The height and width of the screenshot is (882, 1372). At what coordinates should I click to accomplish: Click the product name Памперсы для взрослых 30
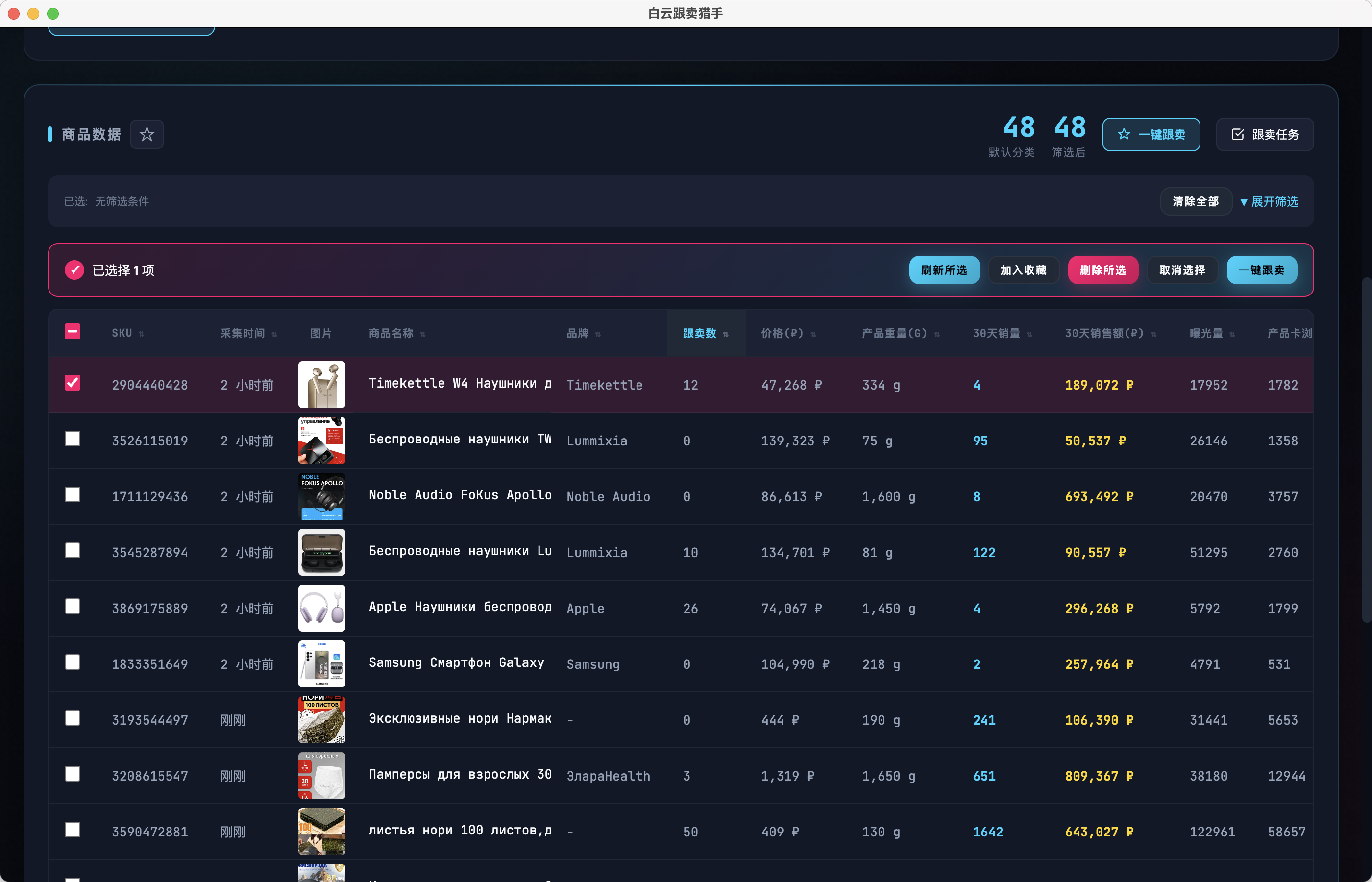(460, 774)
